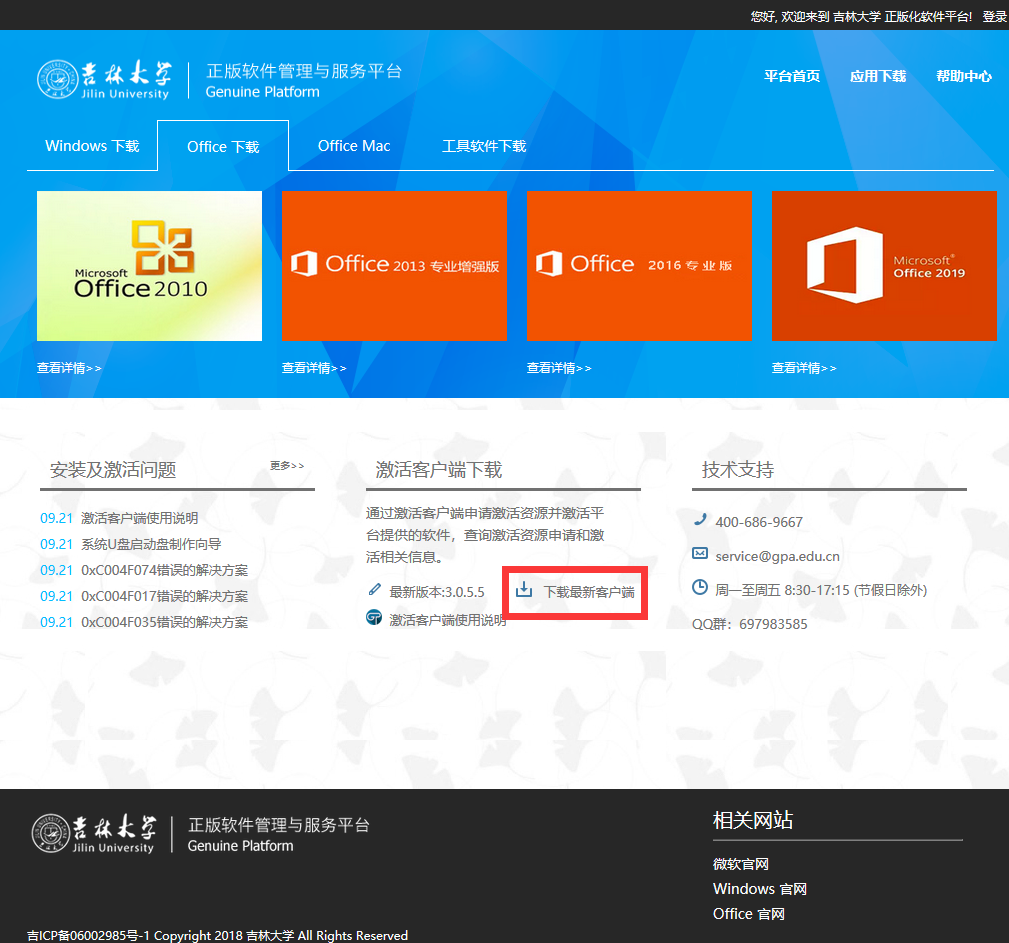Open the 0xC004F074错误的解决方案 article
Image resolution: width=1009 pixels, height=943 pixels.
click(164, 570)
